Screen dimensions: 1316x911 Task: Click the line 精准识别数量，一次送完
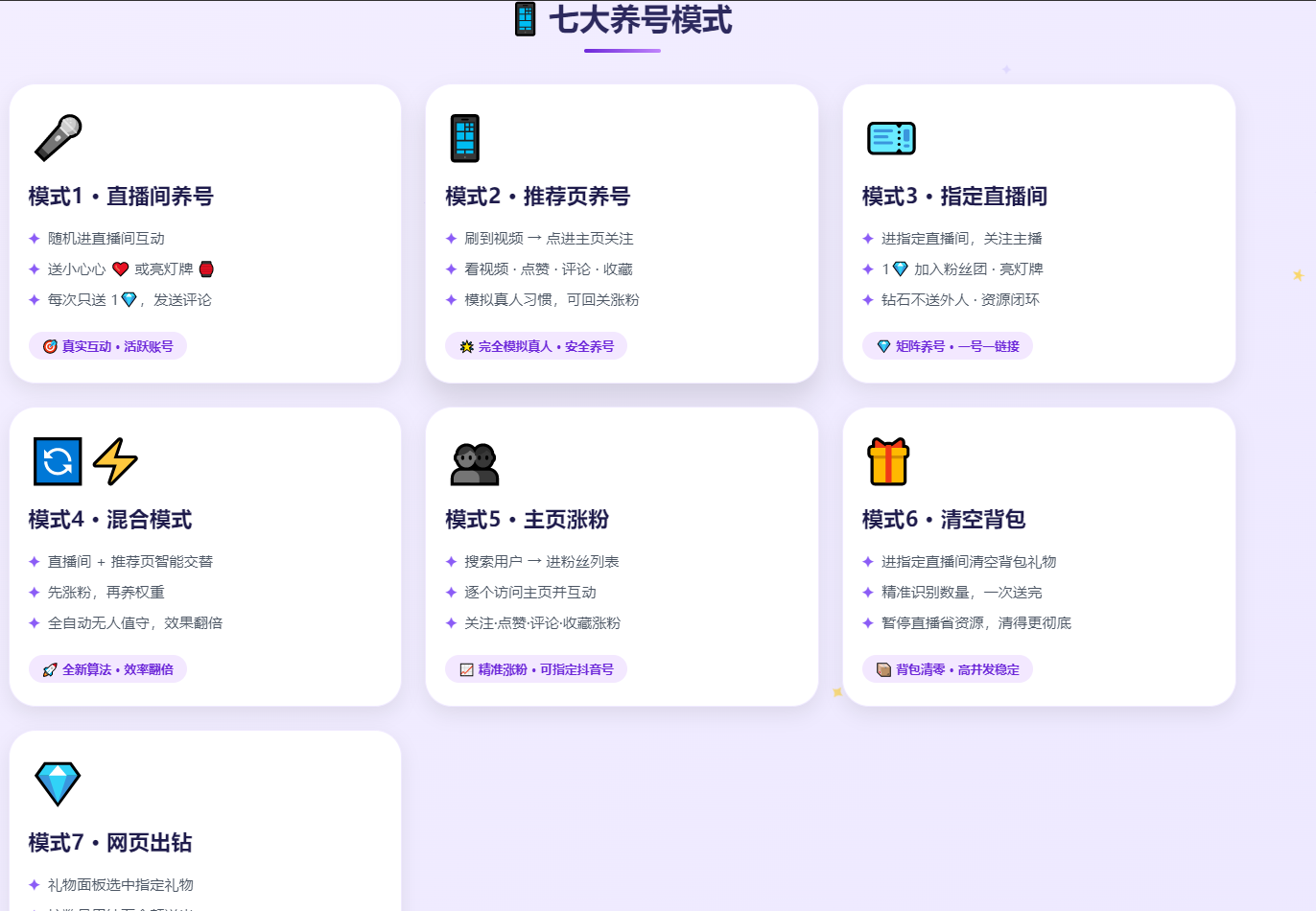(x=962, y=593)
